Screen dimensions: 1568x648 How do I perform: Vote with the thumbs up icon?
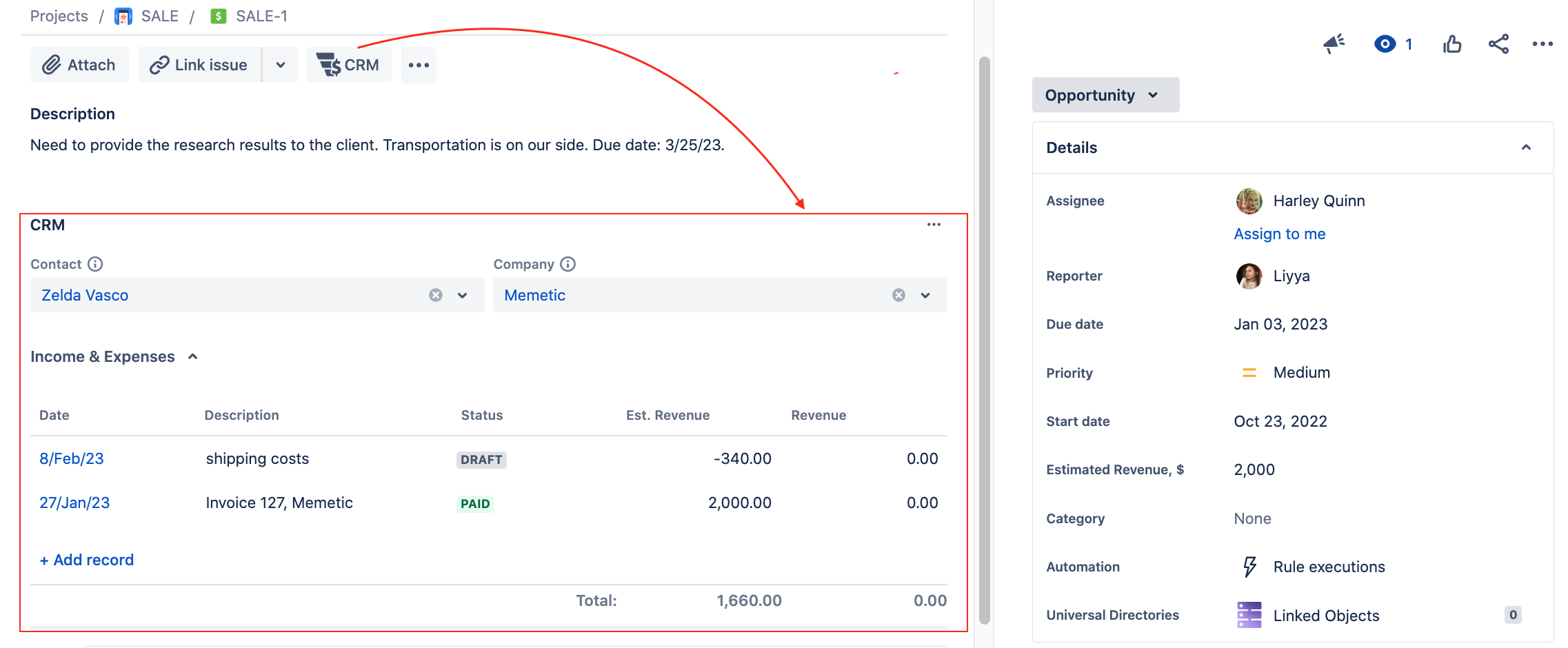pyautogui.click(x=1452, y=44)
